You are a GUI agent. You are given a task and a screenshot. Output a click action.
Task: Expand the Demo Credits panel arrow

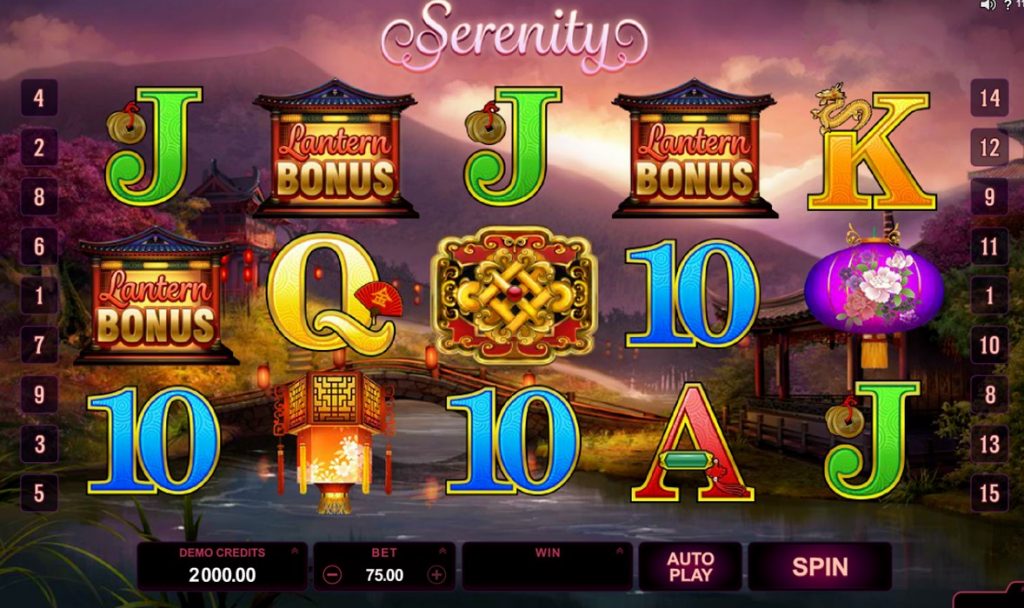[x=295, y=551]
